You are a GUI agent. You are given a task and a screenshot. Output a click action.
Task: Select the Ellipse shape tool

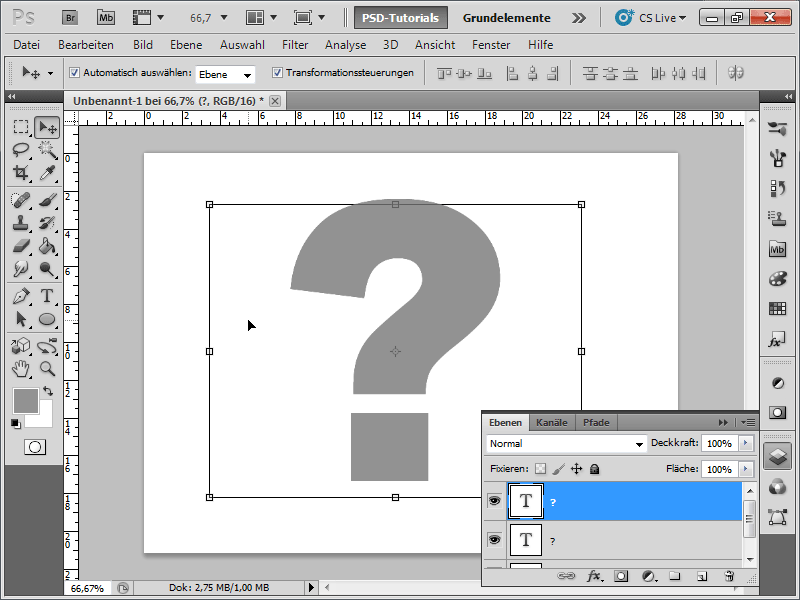[47, 319]
